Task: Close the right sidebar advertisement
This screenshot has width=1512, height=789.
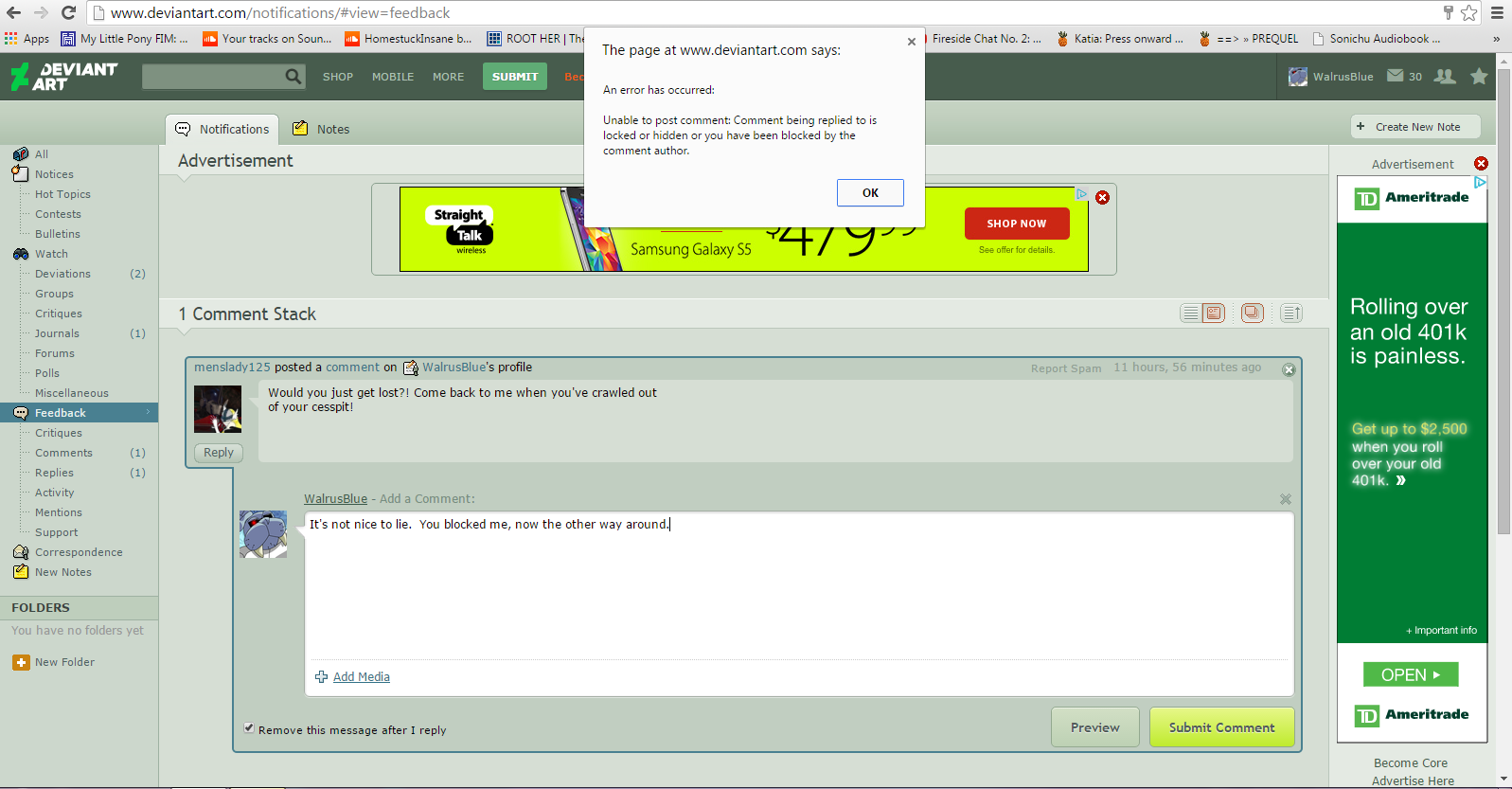Action: 1481,164
